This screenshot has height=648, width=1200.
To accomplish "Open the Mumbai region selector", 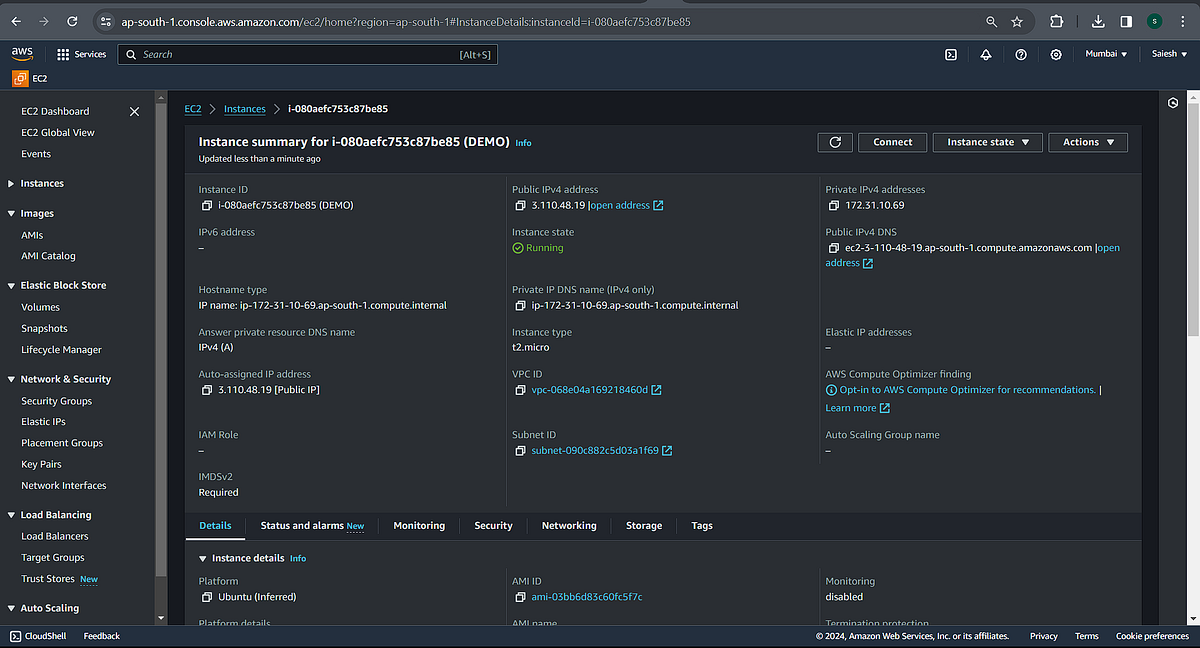I will pyautogui.click(x=1106, y=53).
